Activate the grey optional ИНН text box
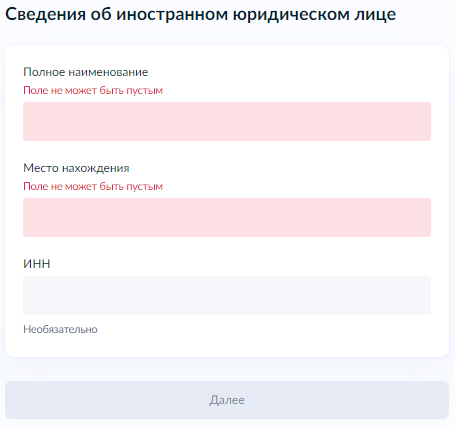This screenshot has width=455, height=430. (227, 295)
